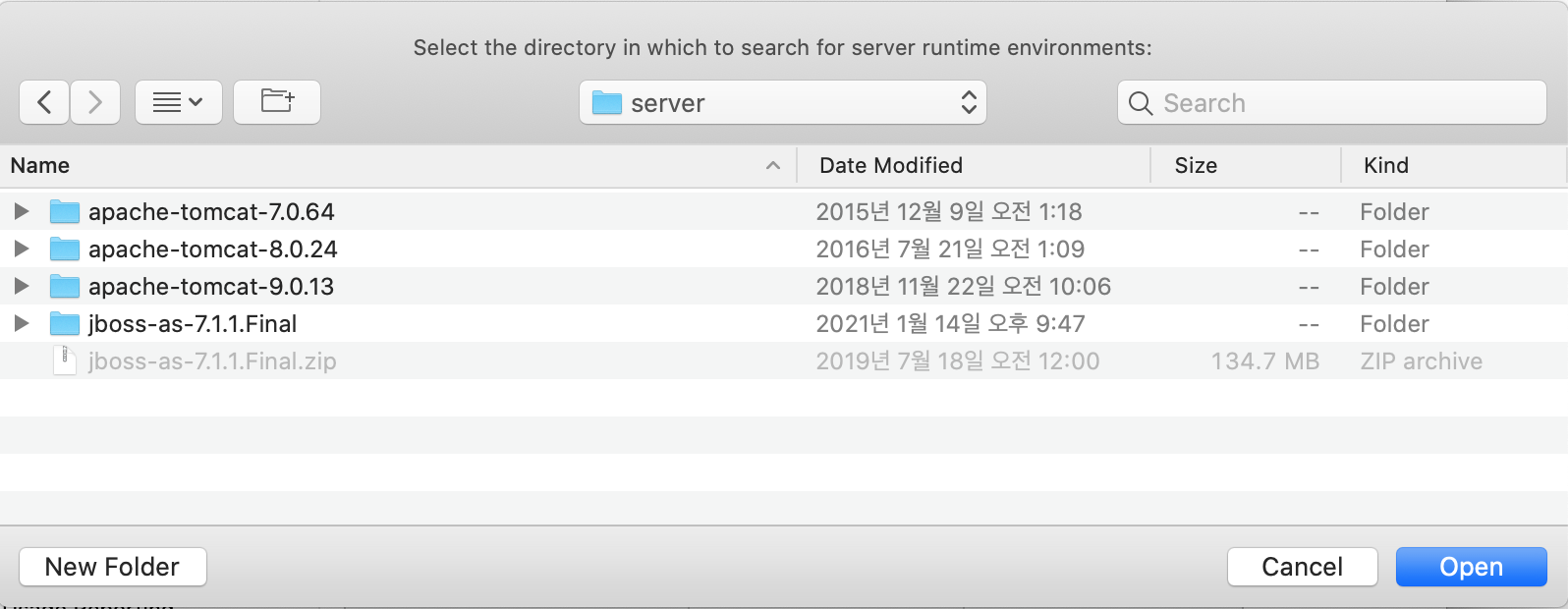Select the apache-tomcat-8.0.24 folder name
The width and height of the screenshot is (1568, 609).
pos(213,249)
